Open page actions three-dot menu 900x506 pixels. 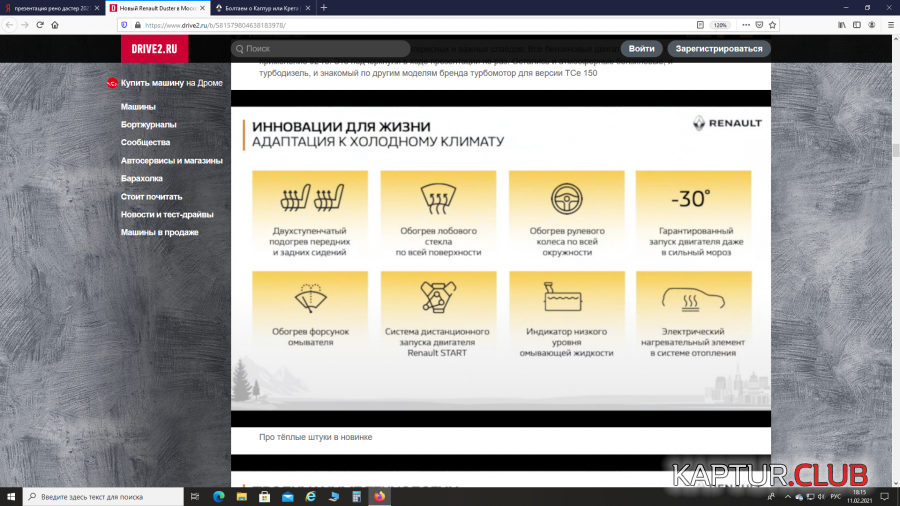746,25
